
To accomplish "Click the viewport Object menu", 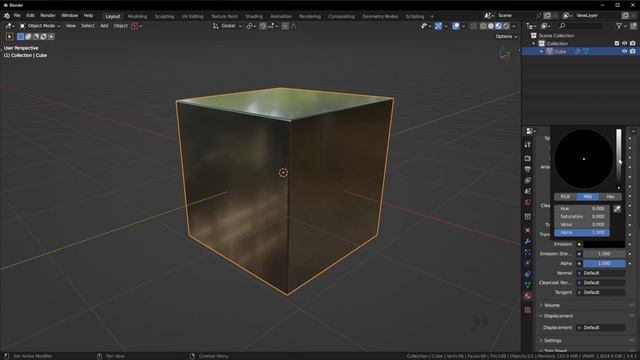I will (x=120, y=26).
